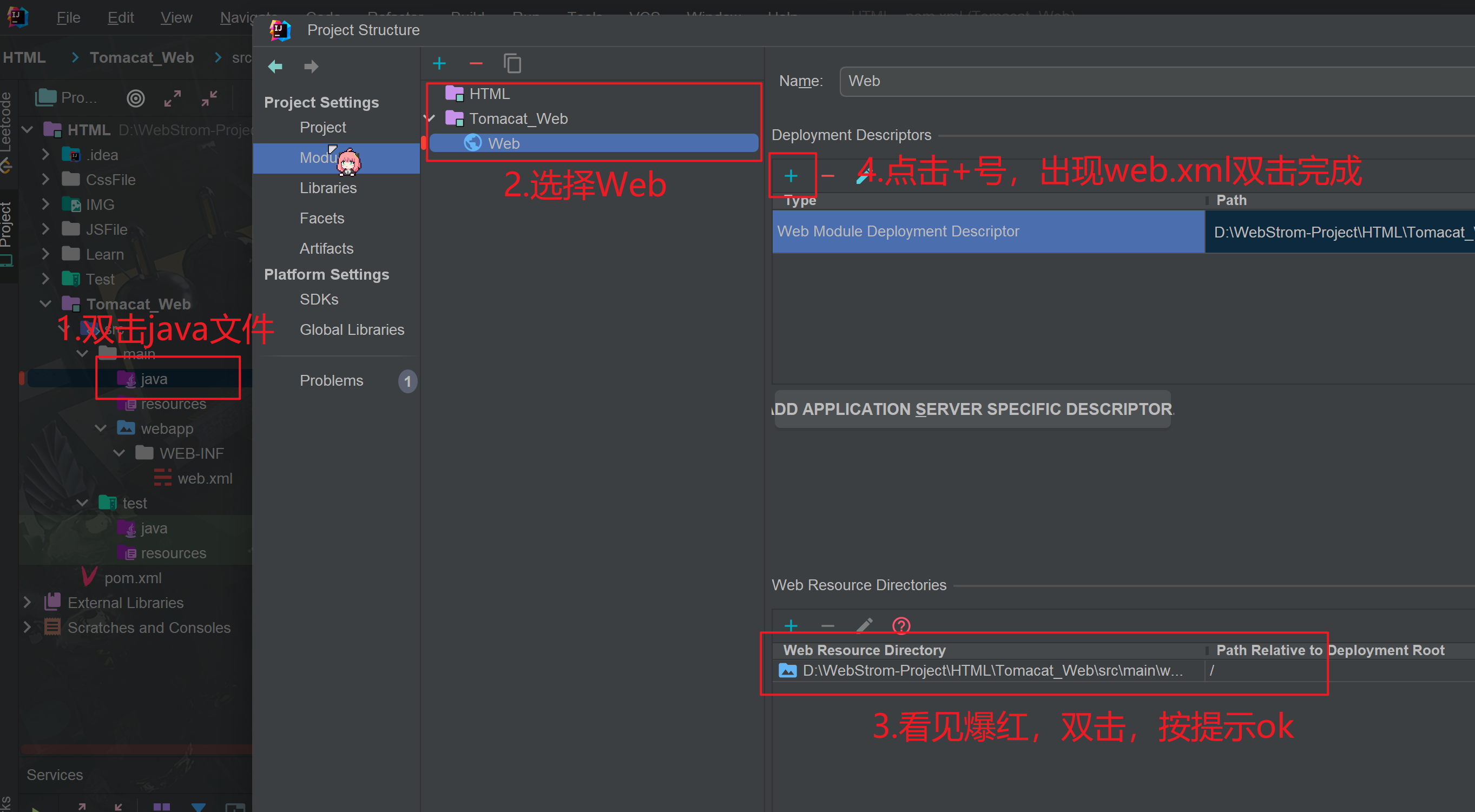Open SDKs under Platform Settings
Image resolution: width=1475 pixels, height=812 pixels.
[319, 300]
